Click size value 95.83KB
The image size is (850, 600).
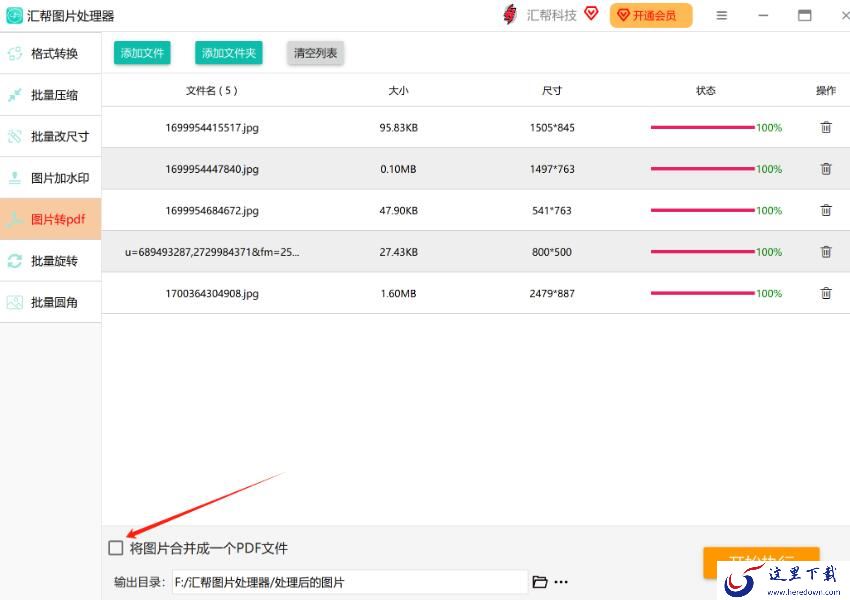398,128
